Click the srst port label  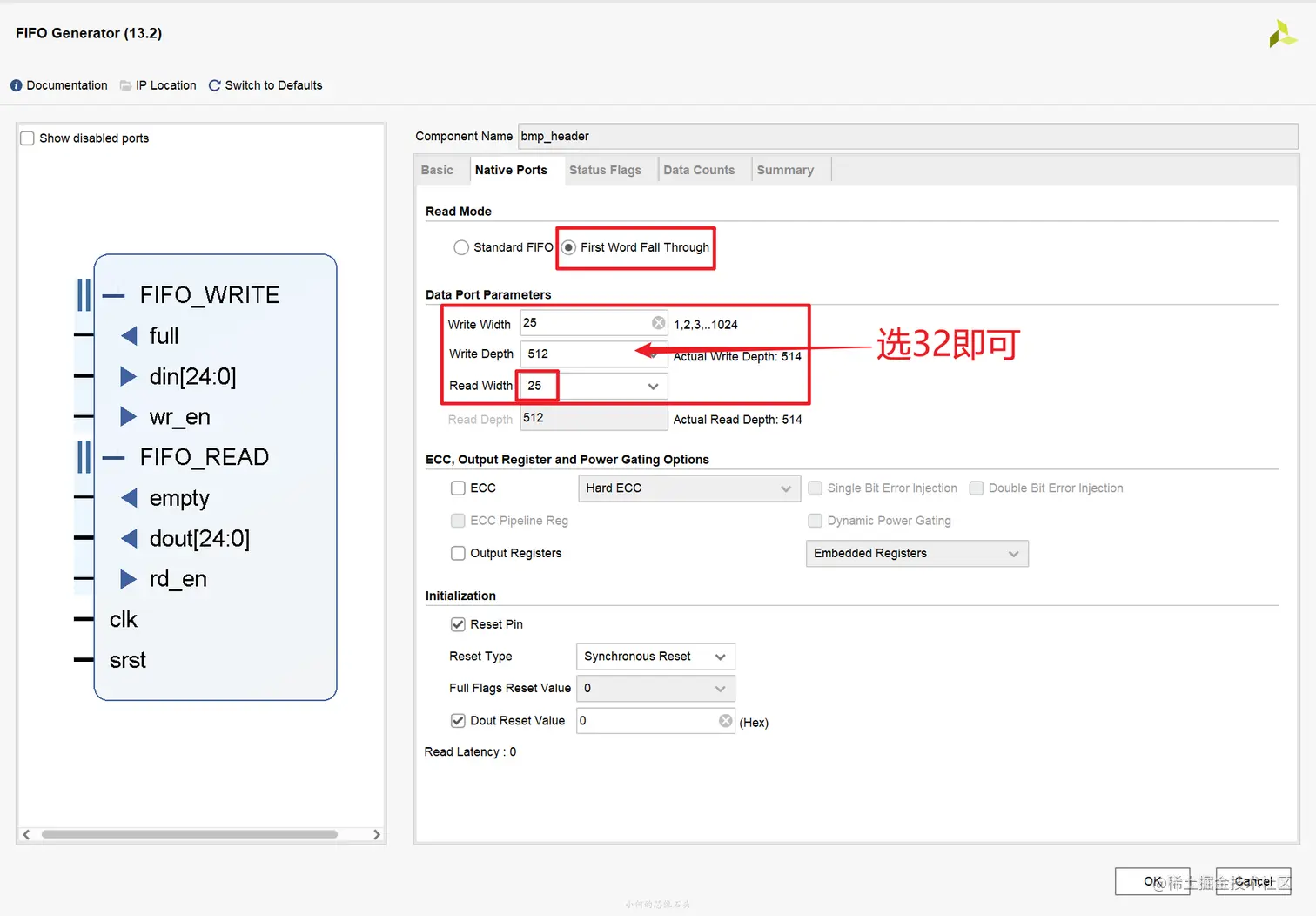(128, 660)
